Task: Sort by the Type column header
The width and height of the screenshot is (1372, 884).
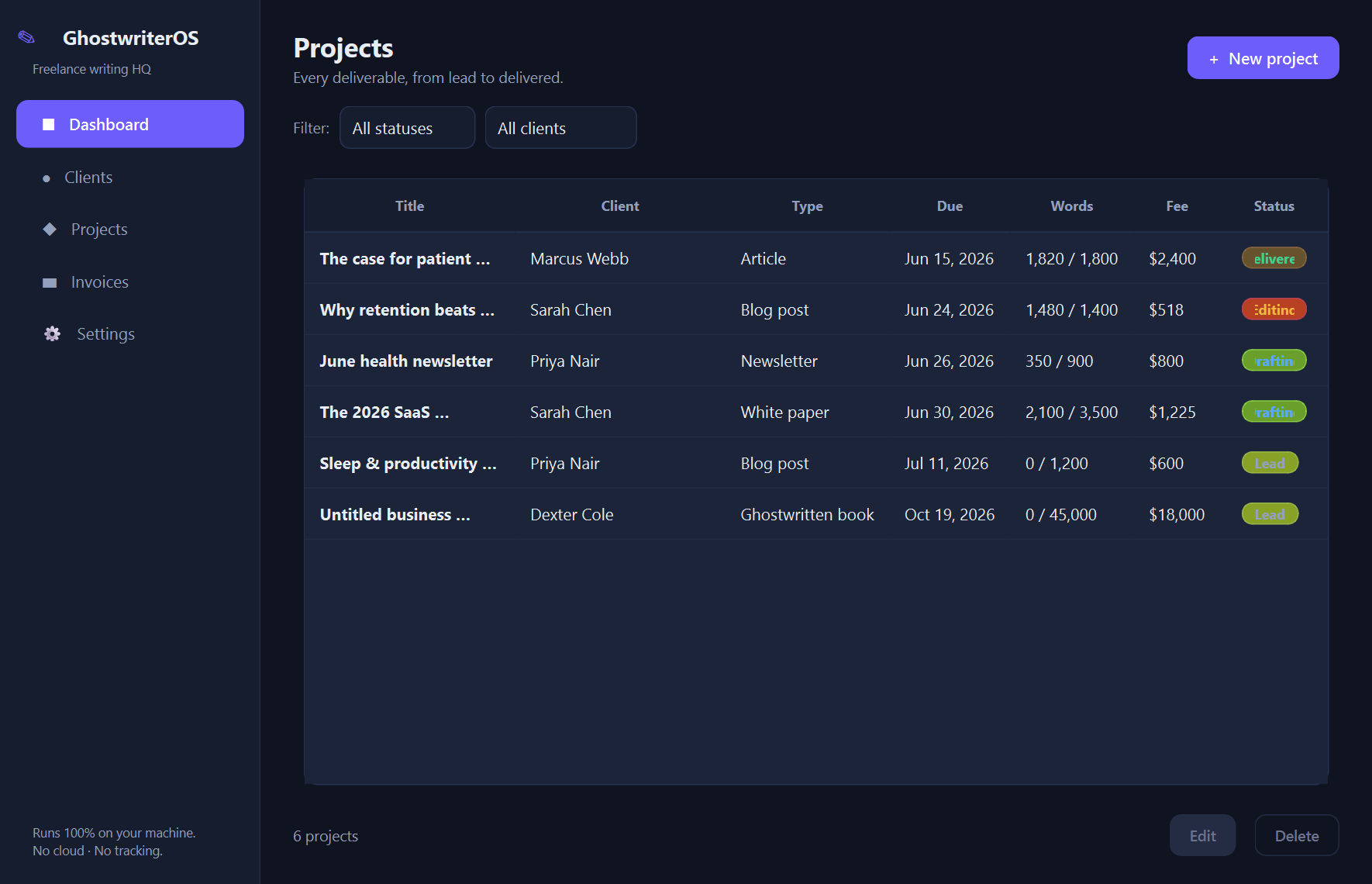Action: [x=807, y=206]
